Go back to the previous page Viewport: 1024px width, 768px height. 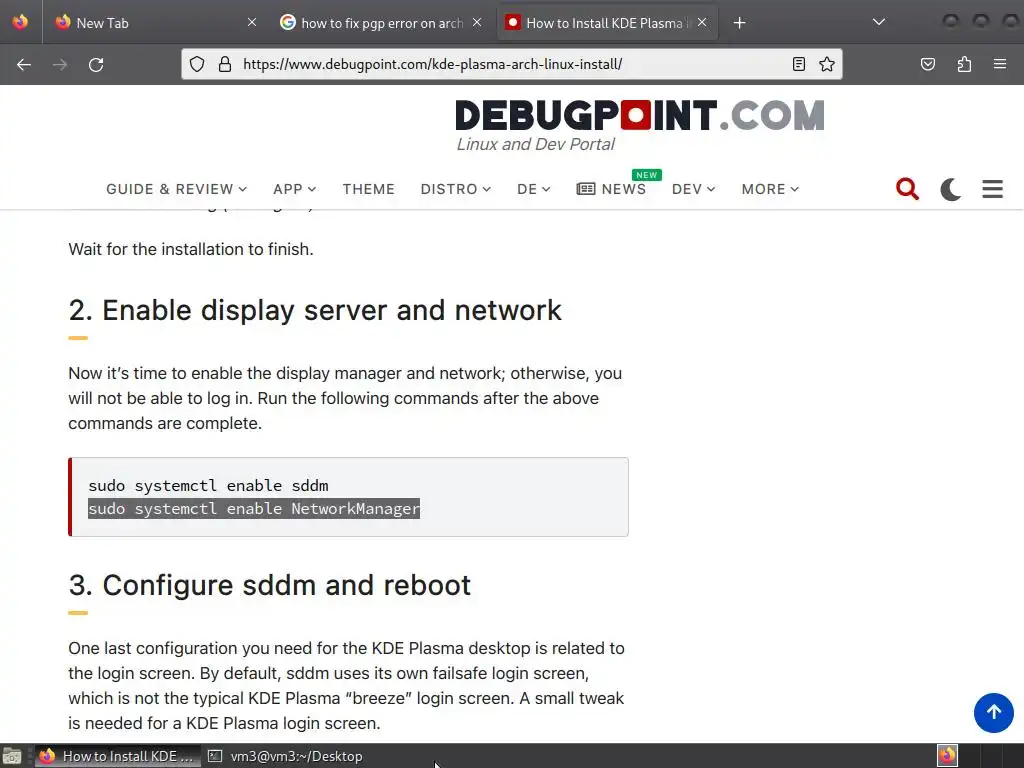click(x=24, y=65)
